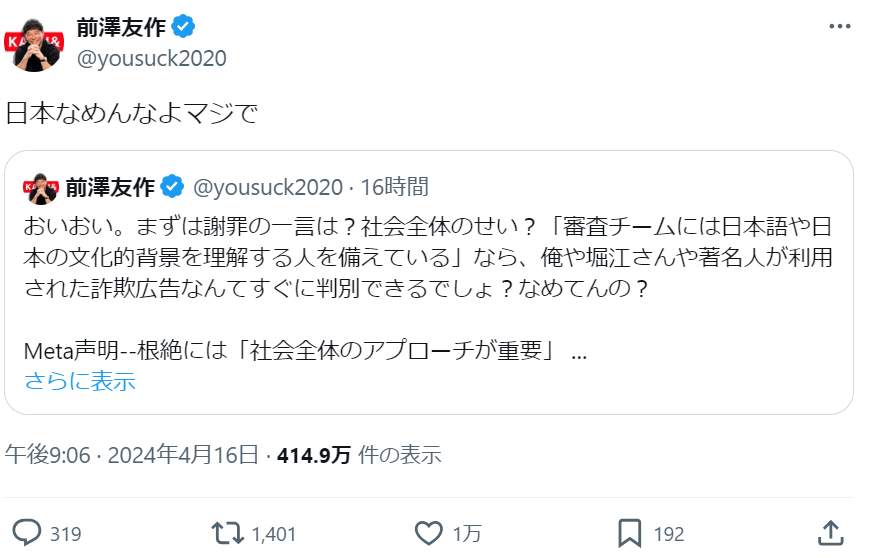Like the post with heart icon
This screenshot has height=558, width=871.
click(x=429, y=533)
